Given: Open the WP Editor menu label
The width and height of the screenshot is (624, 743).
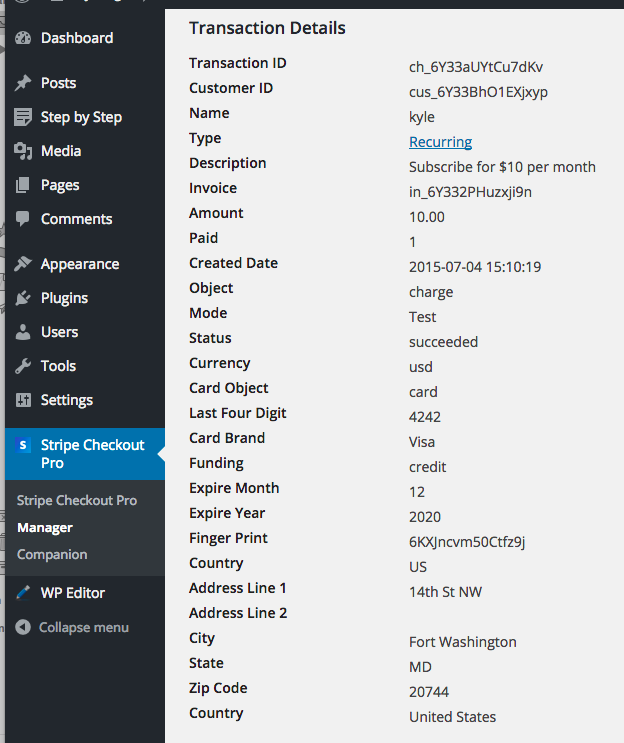Looking at the screenshot, I should [x=73, y=593].
